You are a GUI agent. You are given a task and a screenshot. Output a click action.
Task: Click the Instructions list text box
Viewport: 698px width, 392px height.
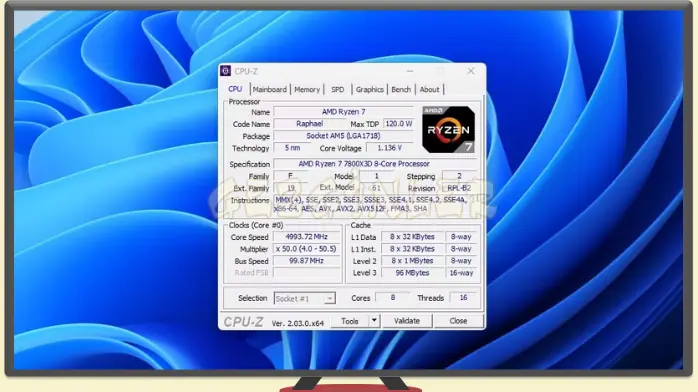click(375, 204)
